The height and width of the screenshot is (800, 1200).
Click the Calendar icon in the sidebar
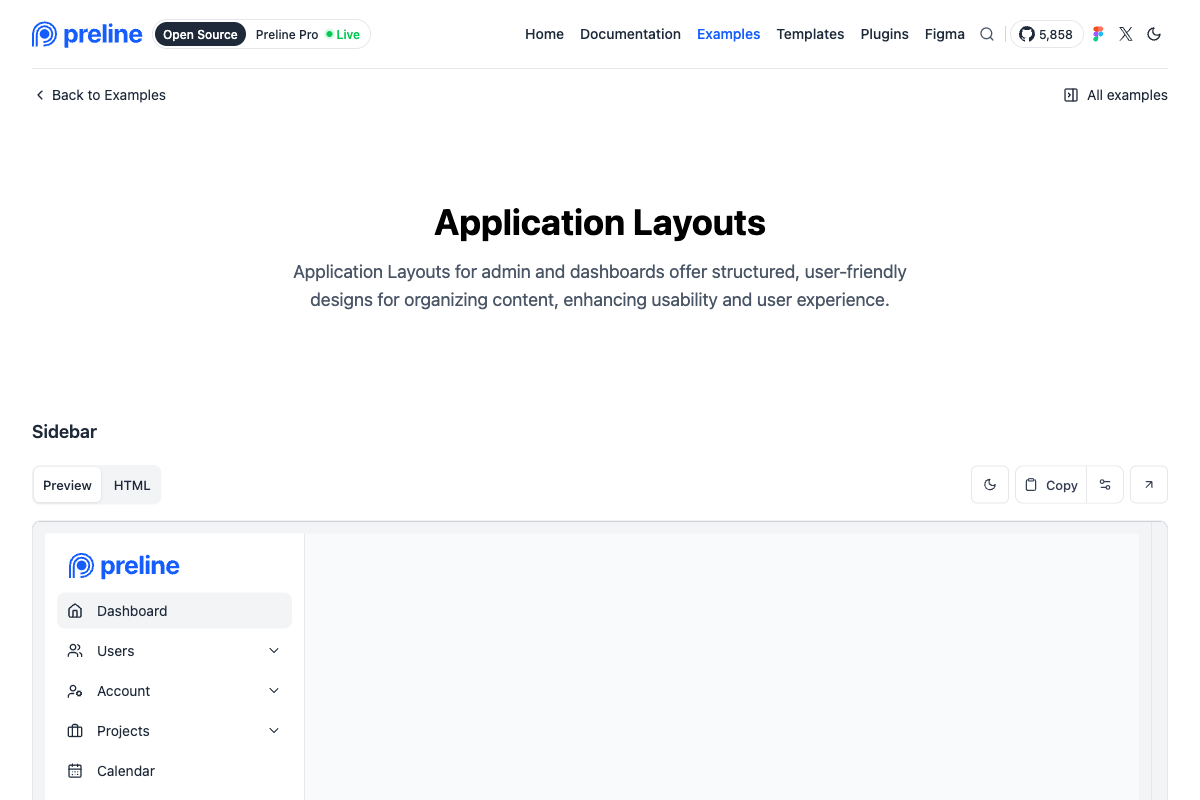74,770
